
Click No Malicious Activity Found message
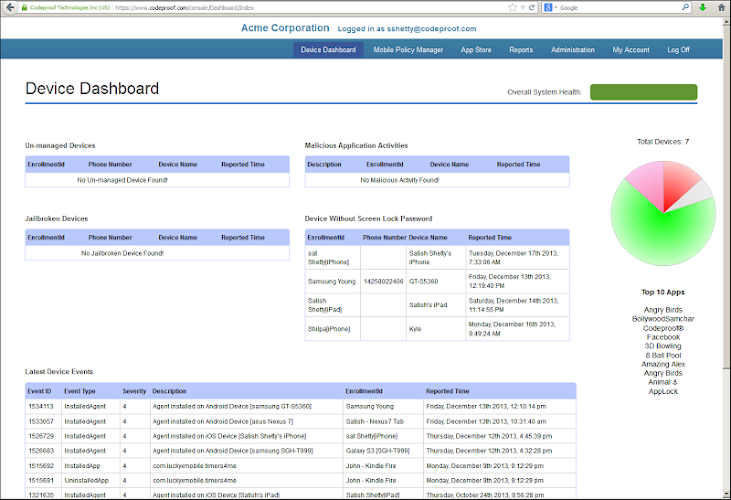(x=400, y=180)
